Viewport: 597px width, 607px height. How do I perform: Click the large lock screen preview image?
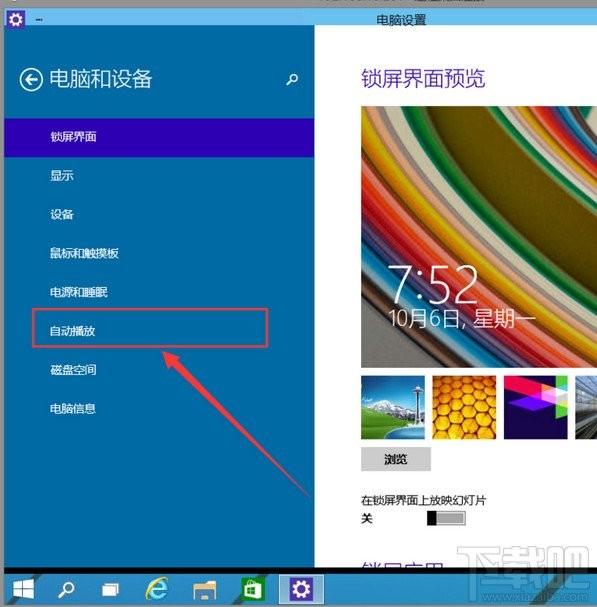479,237
